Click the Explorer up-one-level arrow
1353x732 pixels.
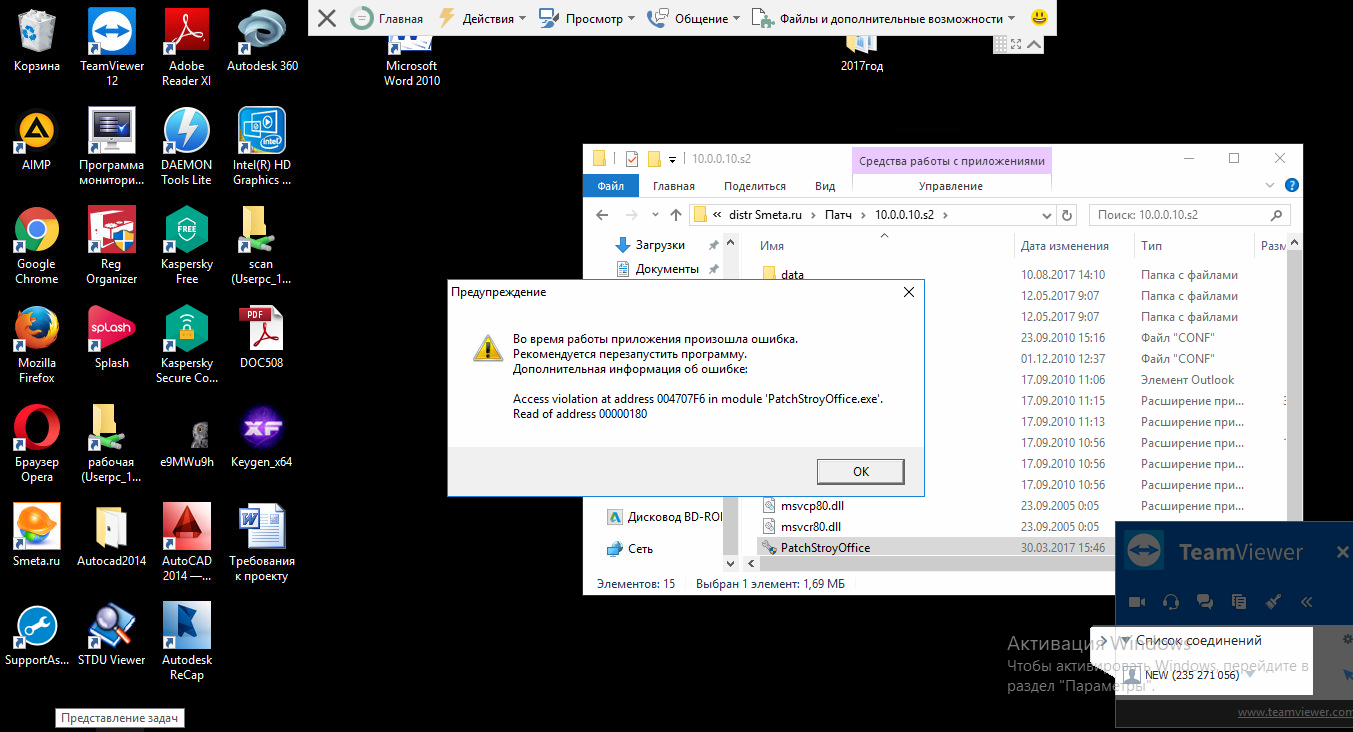677,215
